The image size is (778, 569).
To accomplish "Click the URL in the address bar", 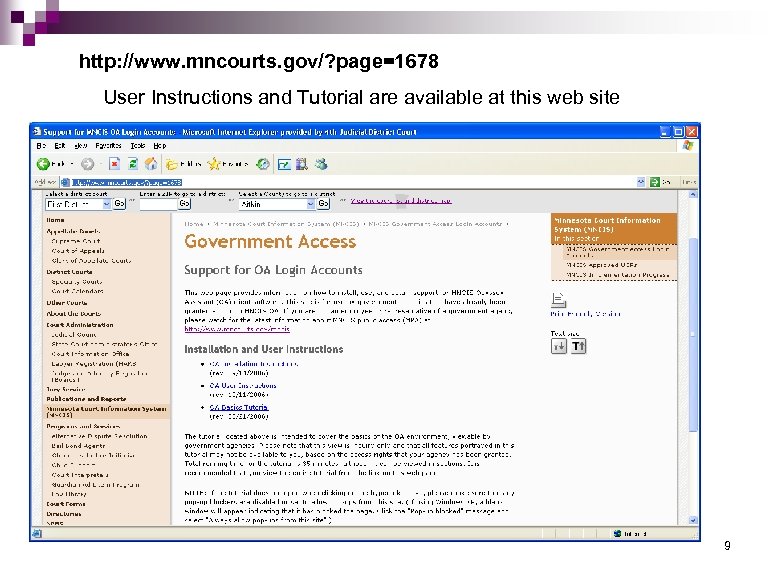I will point(128,183).
